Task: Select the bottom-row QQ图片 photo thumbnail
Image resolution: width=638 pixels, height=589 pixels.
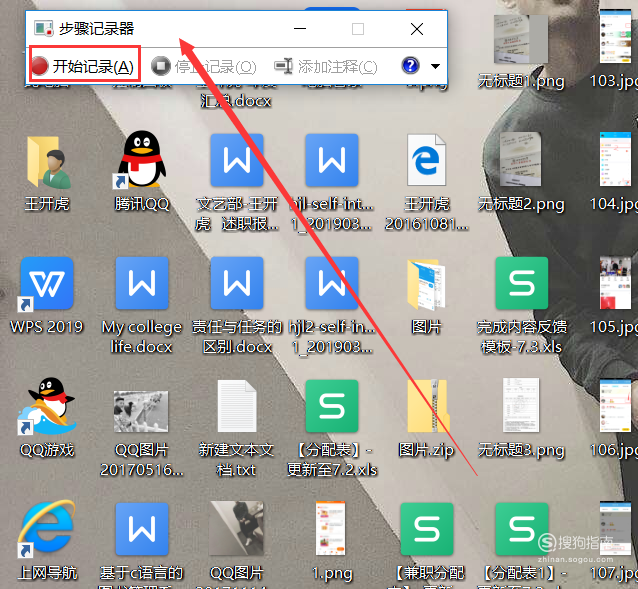Action: coord(237,528)
